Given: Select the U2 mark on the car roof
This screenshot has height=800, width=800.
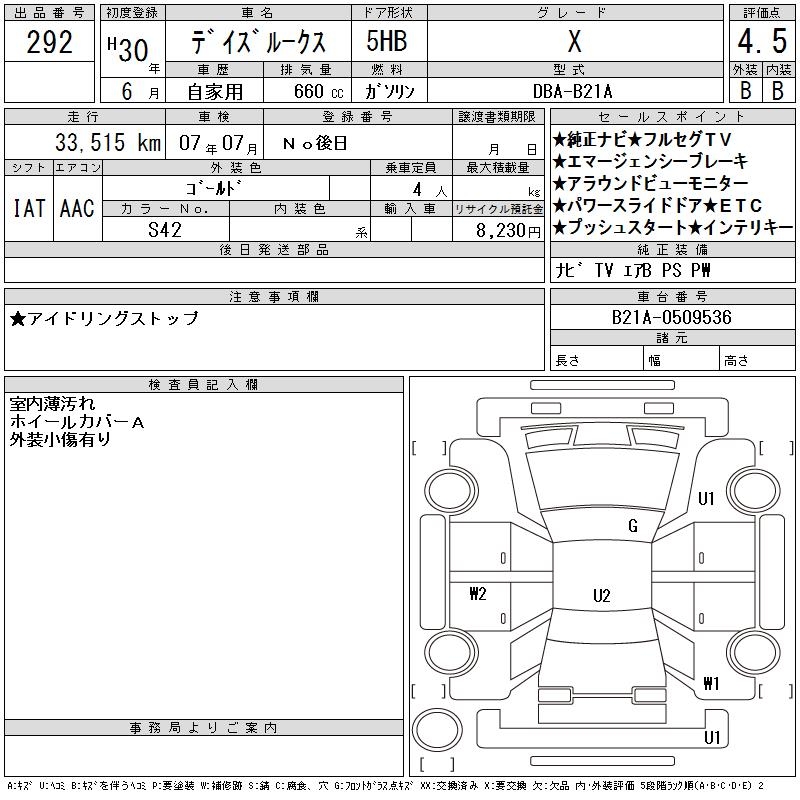Looking at the screenshot, I should (x=601, y=596).
